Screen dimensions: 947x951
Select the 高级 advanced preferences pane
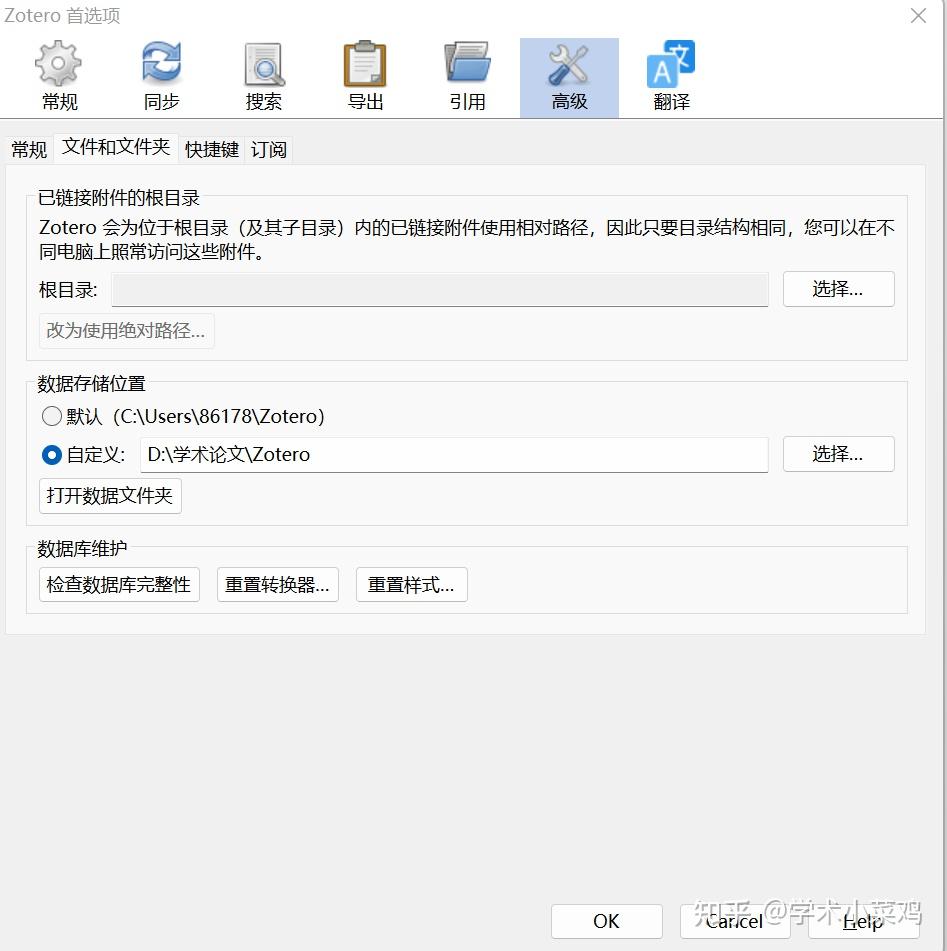569,77
